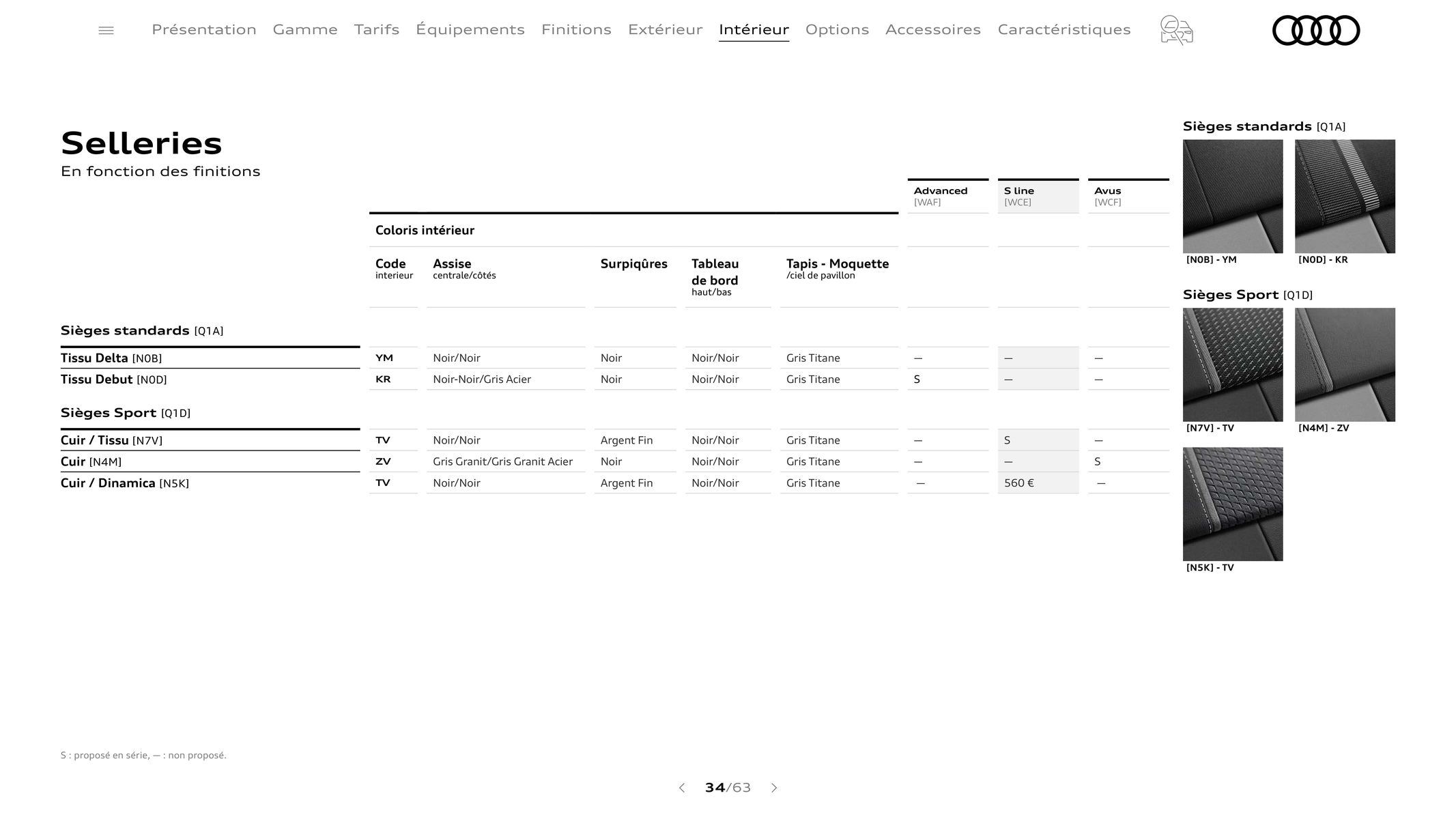
Task: Open the Gamme tab
Action: (x=305, y=29)
